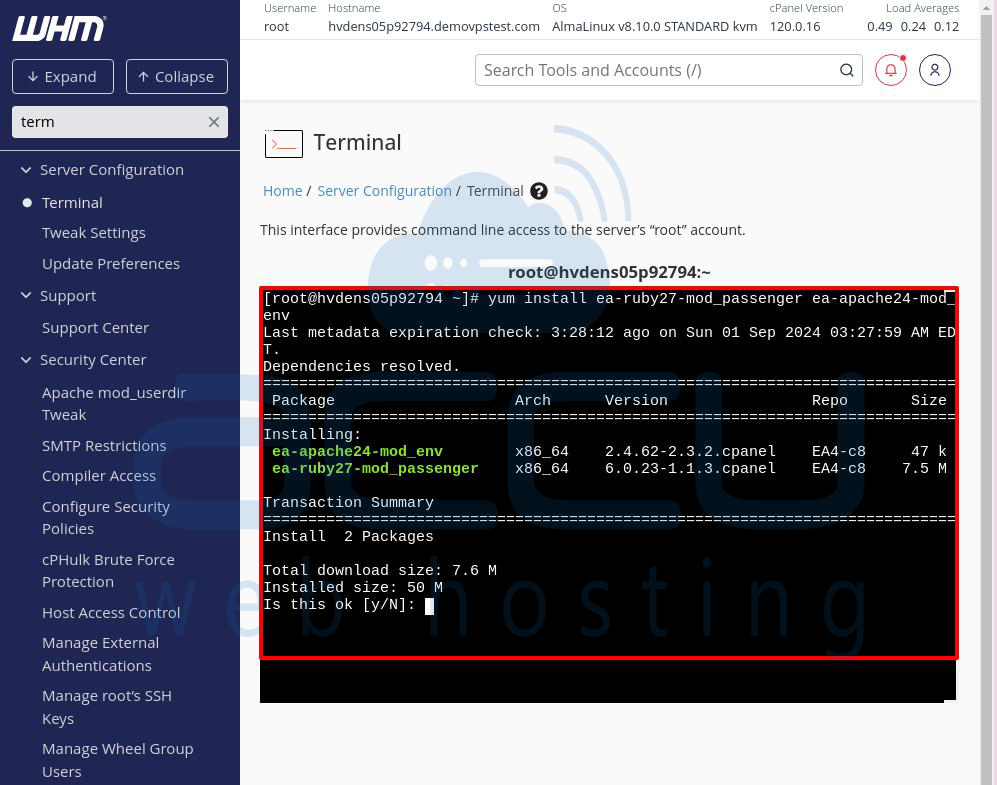Click the terminal prompt 'Is this ok [y/N]:'
The image size is (997, 785).
(x=339, y=604)
